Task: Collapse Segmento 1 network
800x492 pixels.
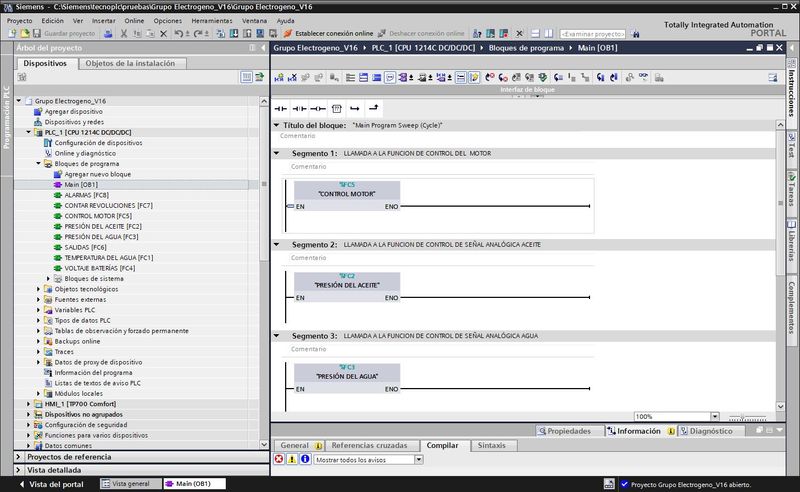Action: 277,153
